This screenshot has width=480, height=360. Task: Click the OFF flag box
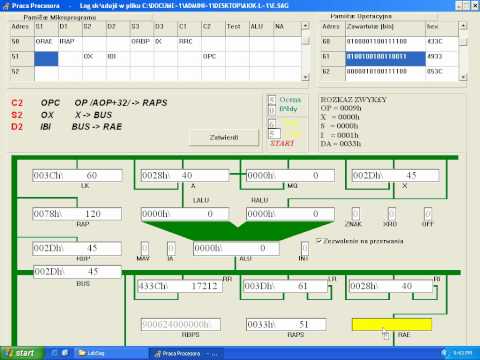coord(428,213)
